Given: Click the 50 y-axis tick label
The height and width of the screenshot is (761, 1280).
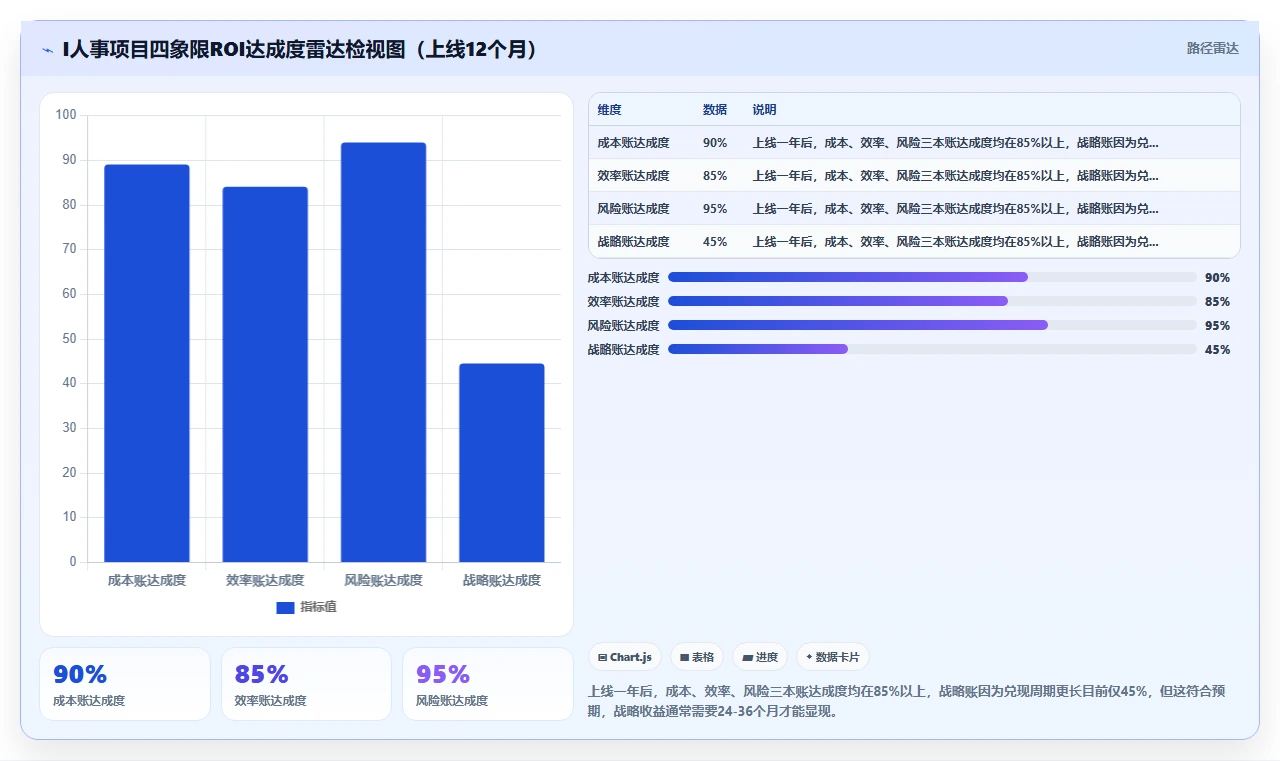Looking at the screenshot, I should (69, 339).
